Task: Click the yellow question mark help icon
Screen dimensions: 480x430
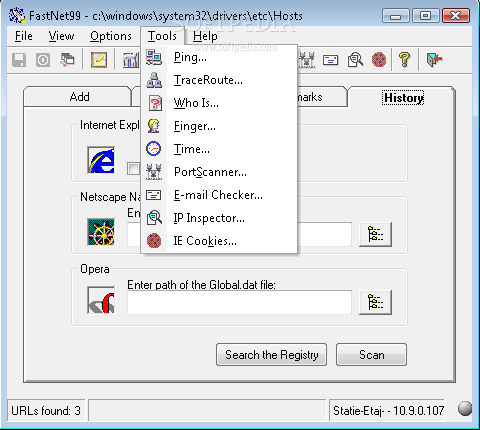Action: click(404, 60)
